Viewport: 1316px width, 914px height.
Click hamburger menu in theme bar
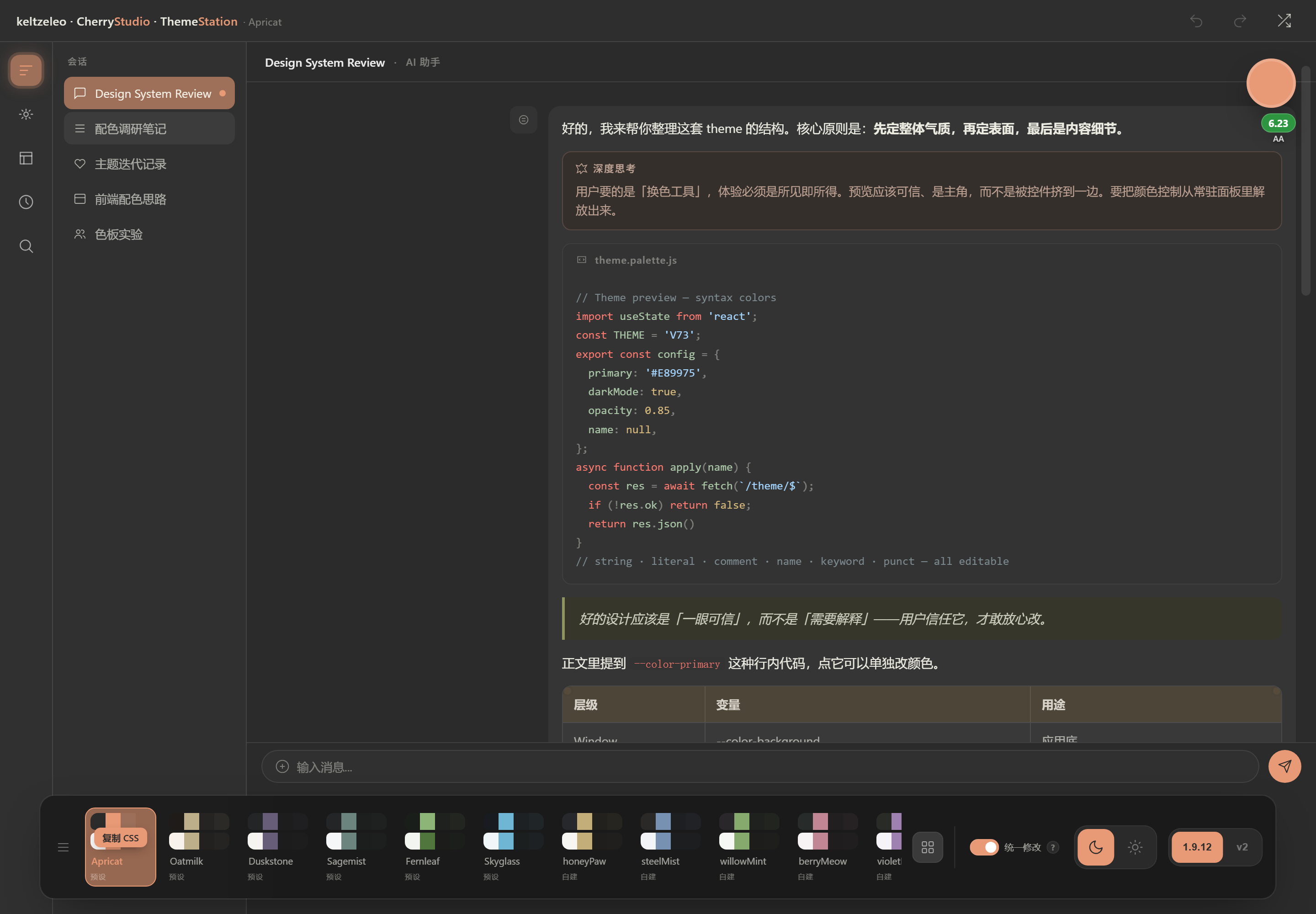click(64, 847)
